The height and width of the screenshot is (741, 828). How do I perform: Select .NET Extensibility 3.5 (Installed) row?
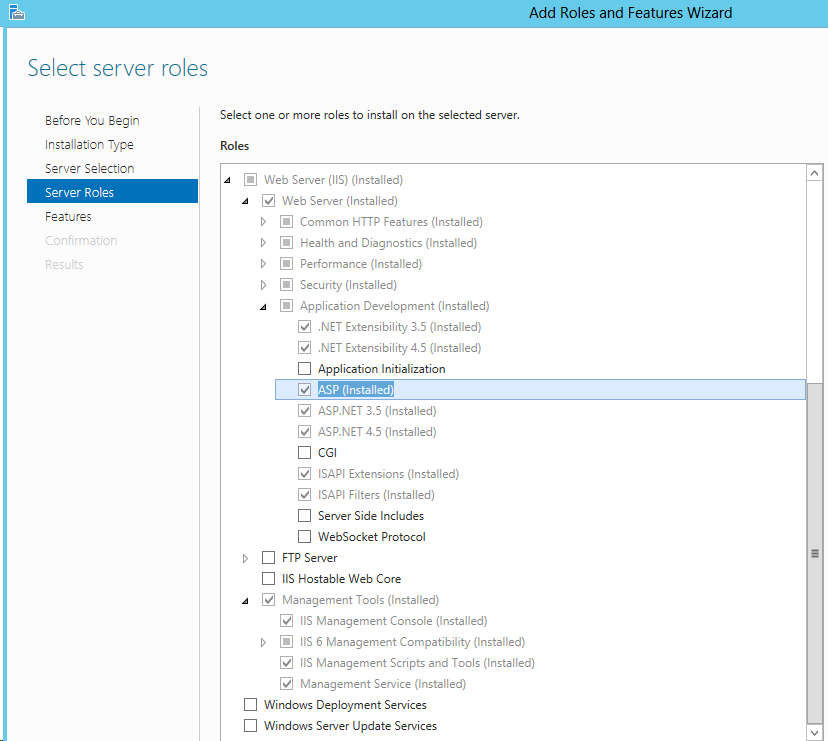pyautogui.click(x=399, y=326)
